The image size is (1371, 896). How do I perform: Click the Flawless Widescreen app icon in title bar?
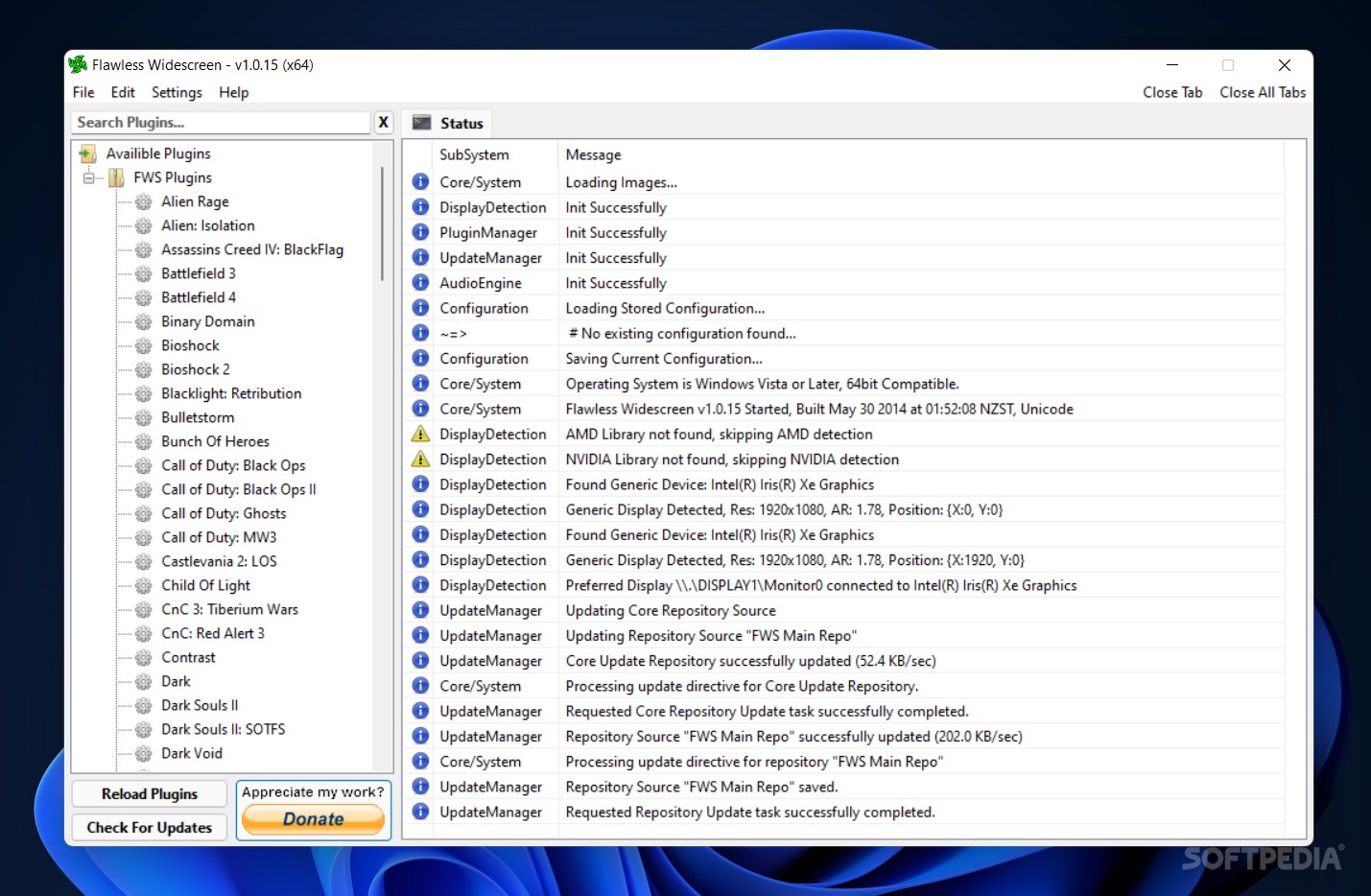[78, 64]
